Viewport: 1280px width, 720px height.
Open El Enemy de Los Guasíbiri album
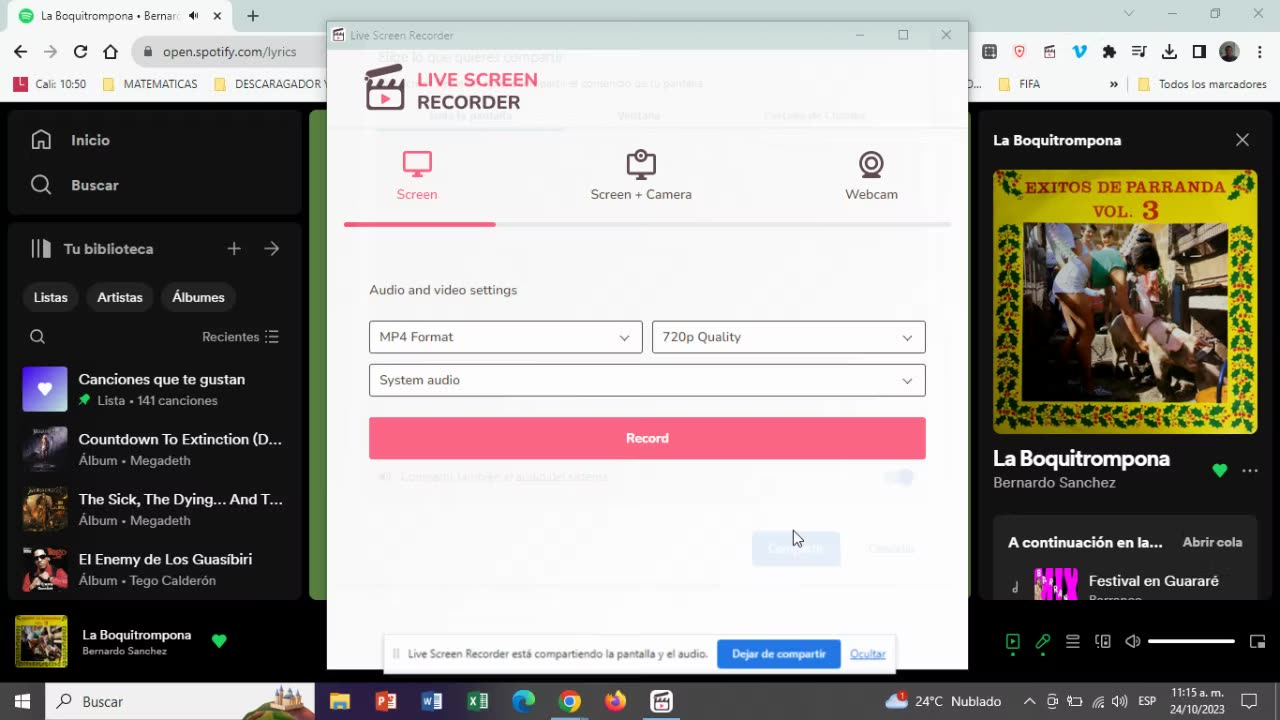155,569
